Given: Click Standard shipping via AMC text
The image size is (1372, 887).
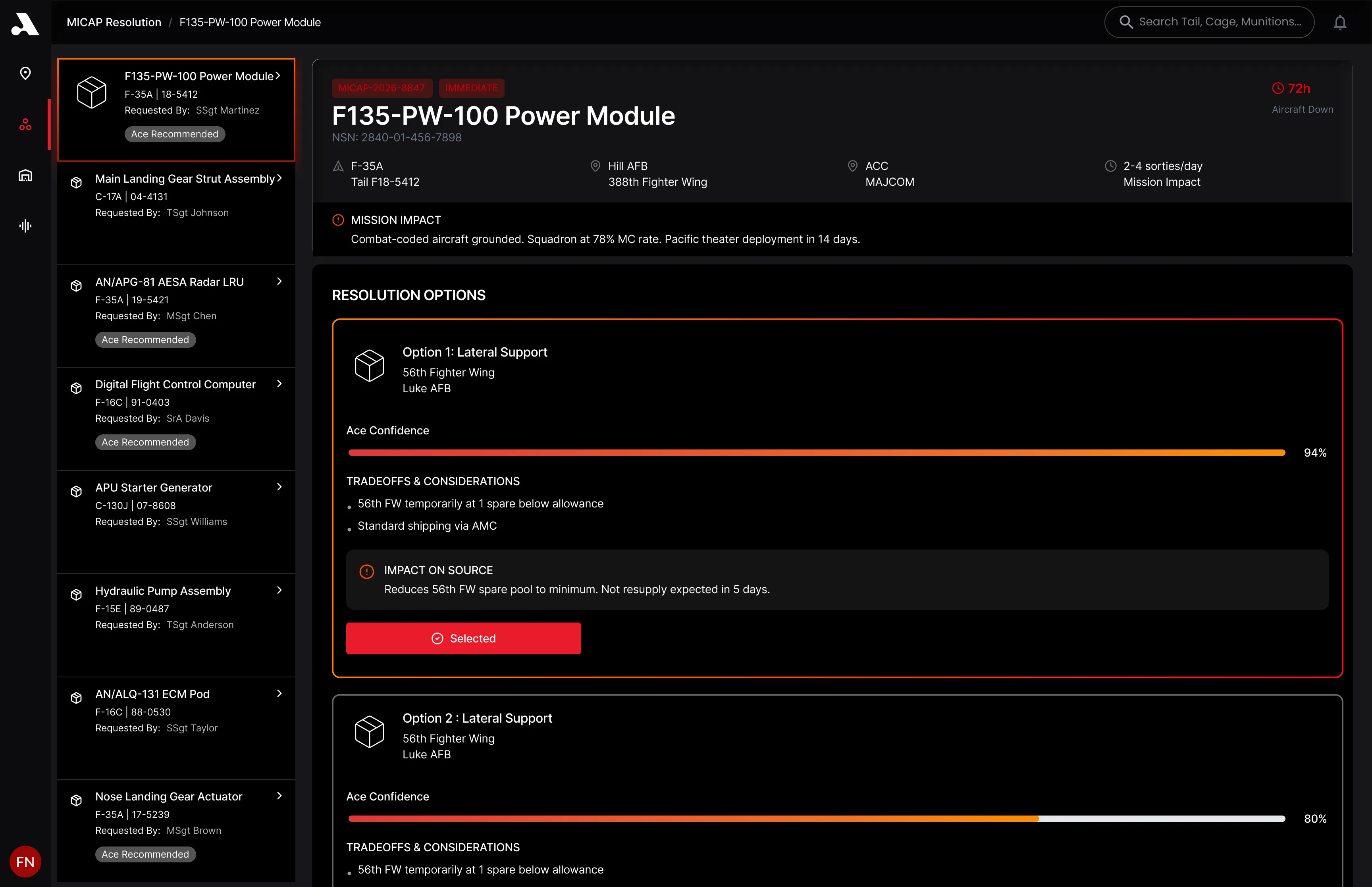Looking at the screenshot, I should [x=427, y=526].
